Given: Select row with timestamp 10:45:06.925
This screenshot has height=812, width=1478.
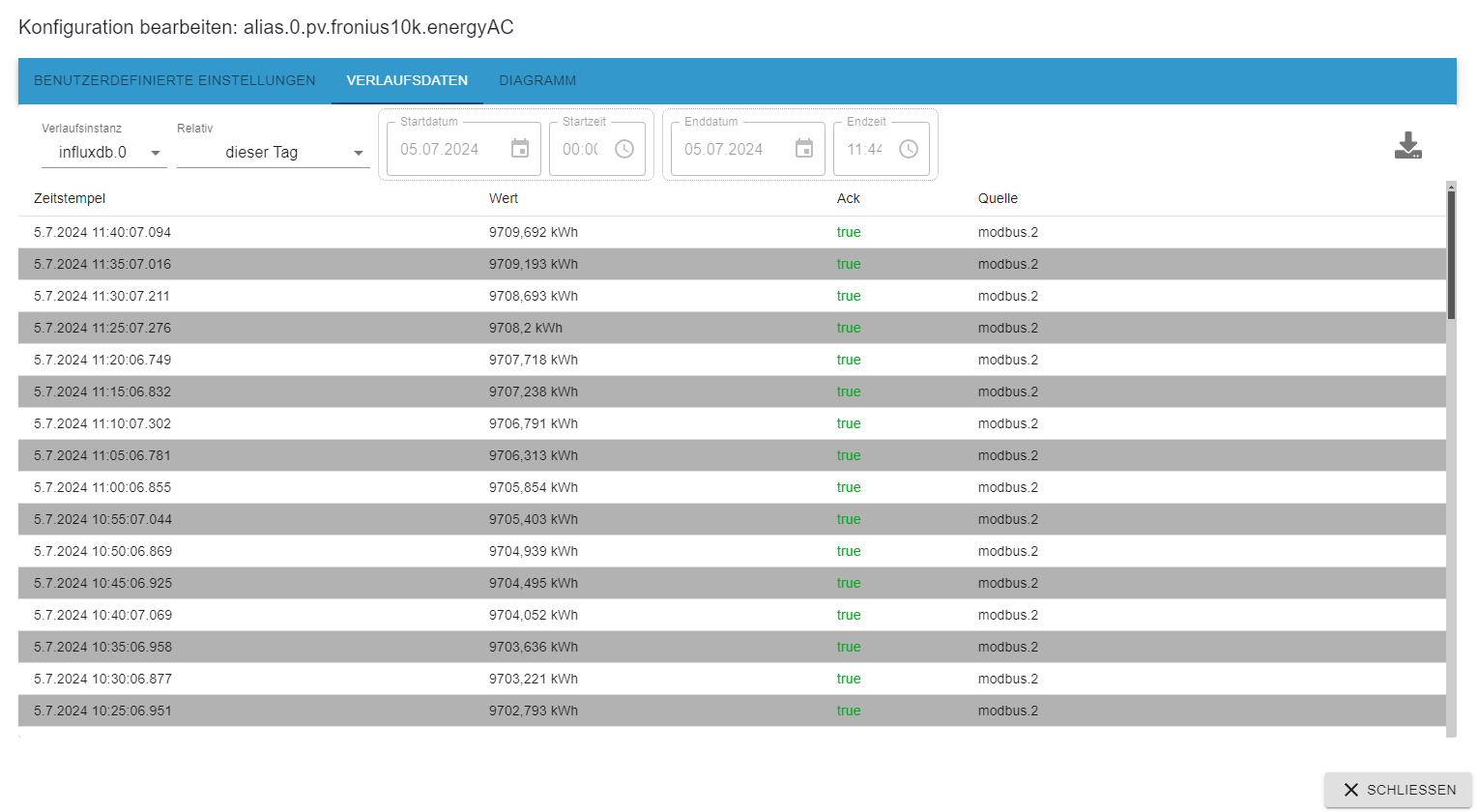Looking at the screenshot, I should tap(732, 583).
